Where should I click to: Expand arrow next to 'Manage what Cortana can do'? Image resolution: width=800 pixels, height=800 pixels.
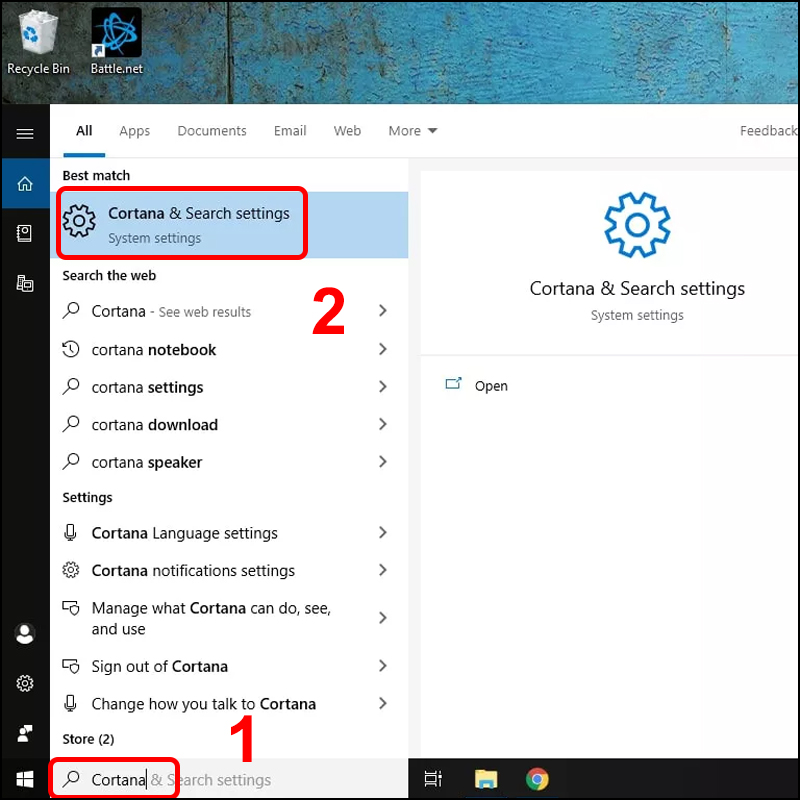(x=383, y=618)
